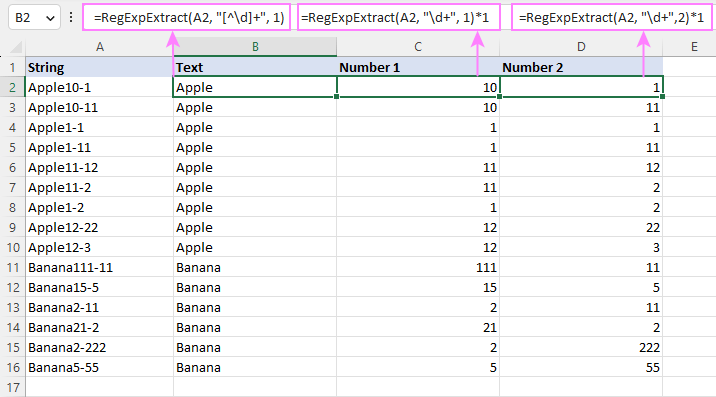
Task: Select cell containing 'Apple10-1'
Action: click(x=100, y=87)
